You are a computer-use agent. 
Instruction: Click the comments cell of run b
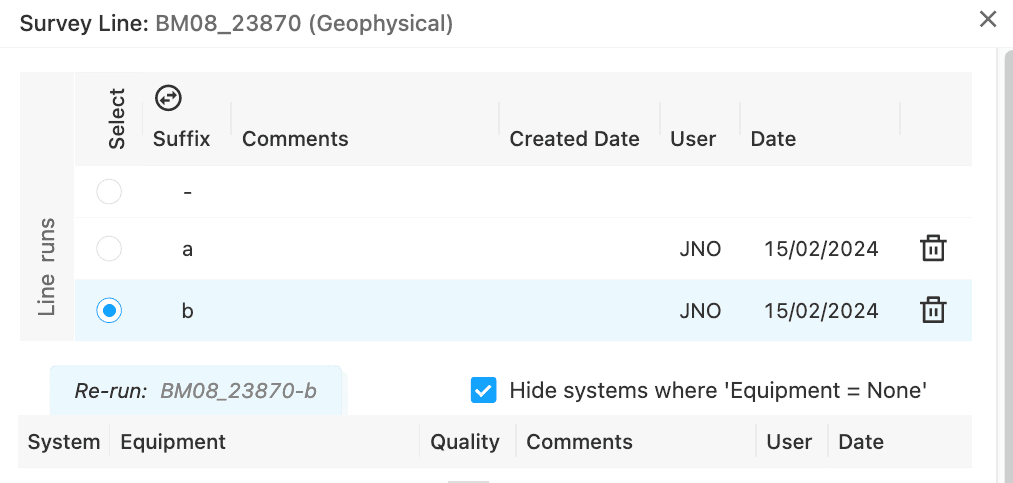(x=365, y=311)
